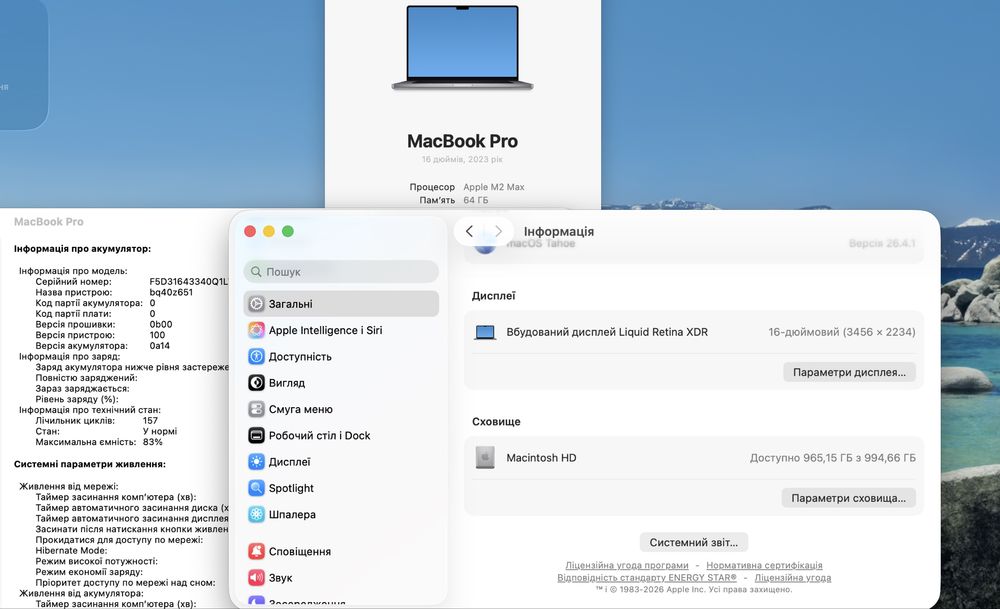
Task: Select the Доступність sidebar label
Action: pos(300,356)
